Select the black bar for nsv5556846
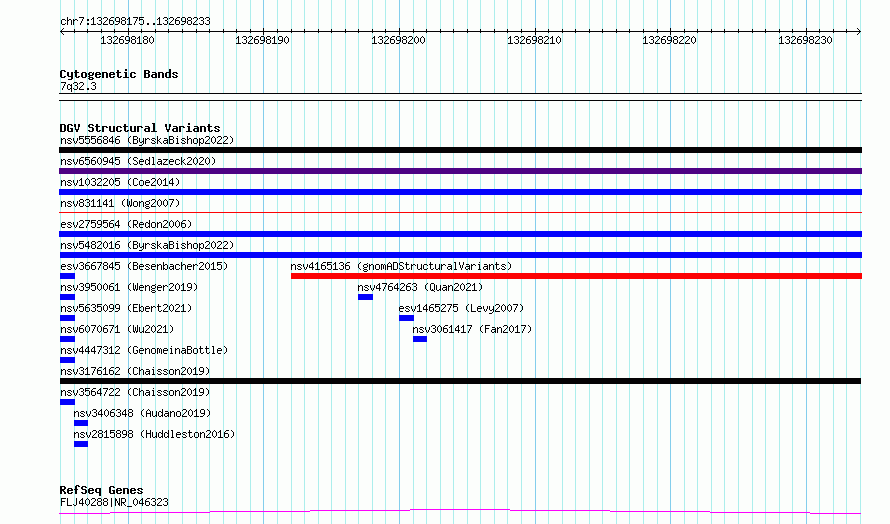Screen dimensions: 890x524 click(x=460, y=150)
